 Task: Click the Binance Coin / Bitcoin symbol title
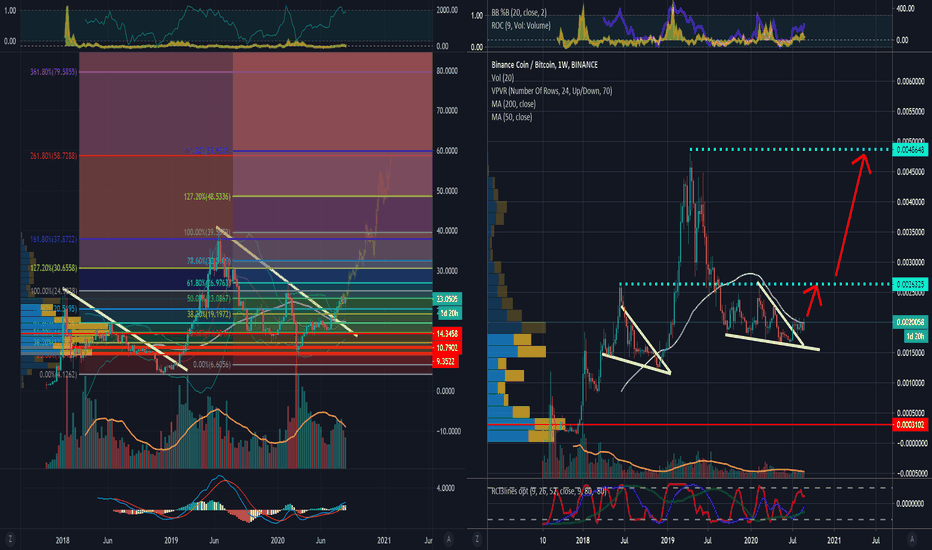point(544,65)
